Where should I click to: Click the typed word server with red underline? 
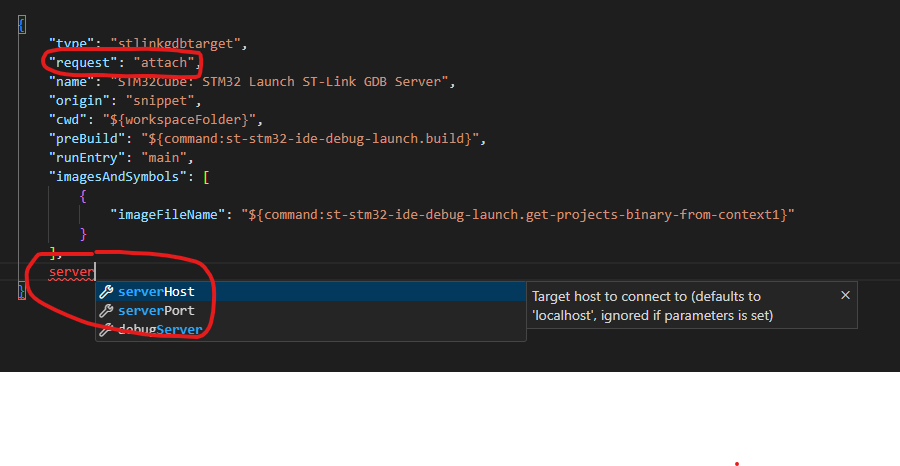[x=71, y=272]
